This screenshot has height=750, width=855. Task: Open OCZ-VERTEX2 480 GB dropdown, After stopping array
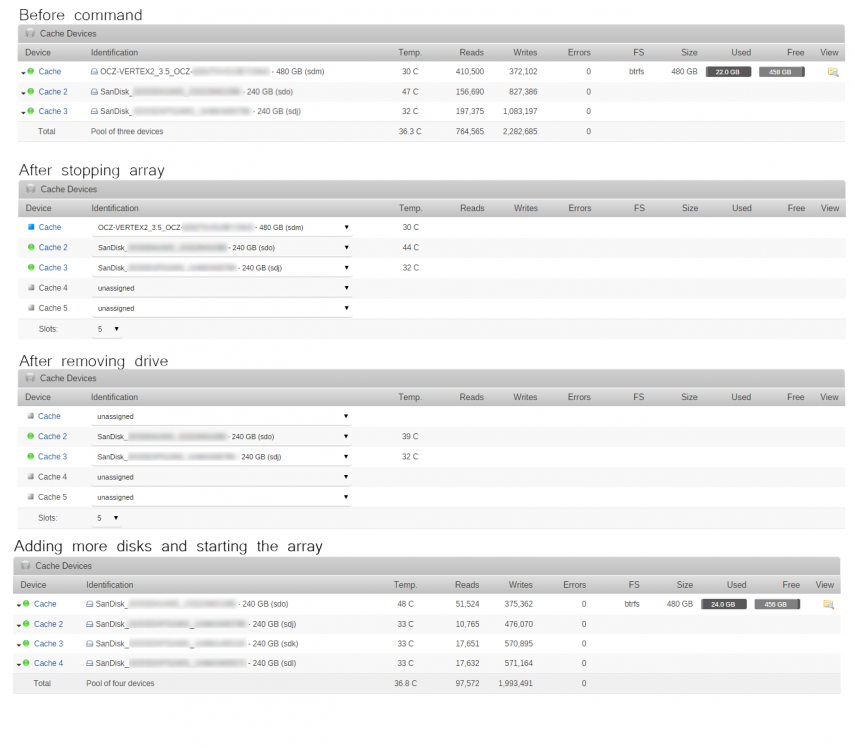[222, 227]
